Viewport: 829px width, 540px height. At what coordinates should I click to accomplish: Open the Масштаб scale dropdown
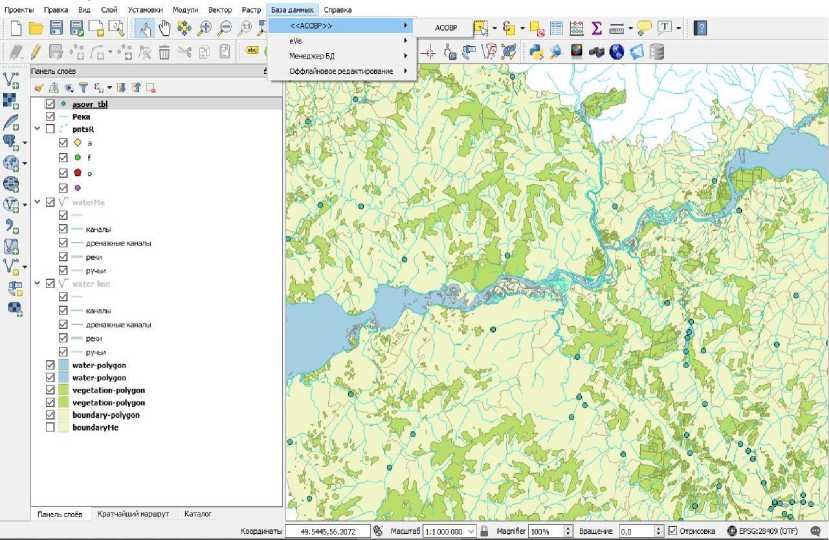(x=470, y=531)
